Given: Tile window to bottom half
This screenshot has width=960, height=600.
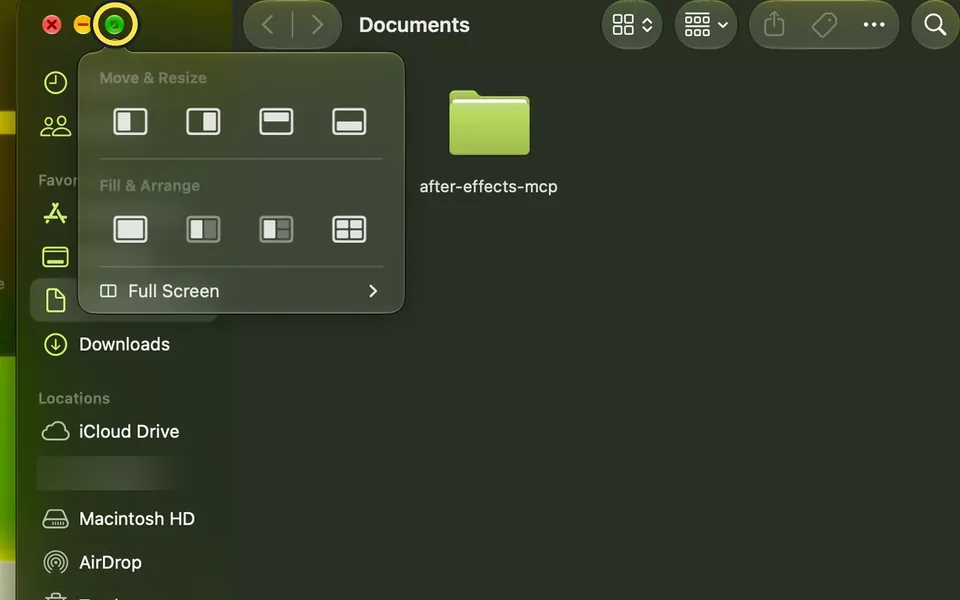Looking at the screenshot, I should (349, 121).
